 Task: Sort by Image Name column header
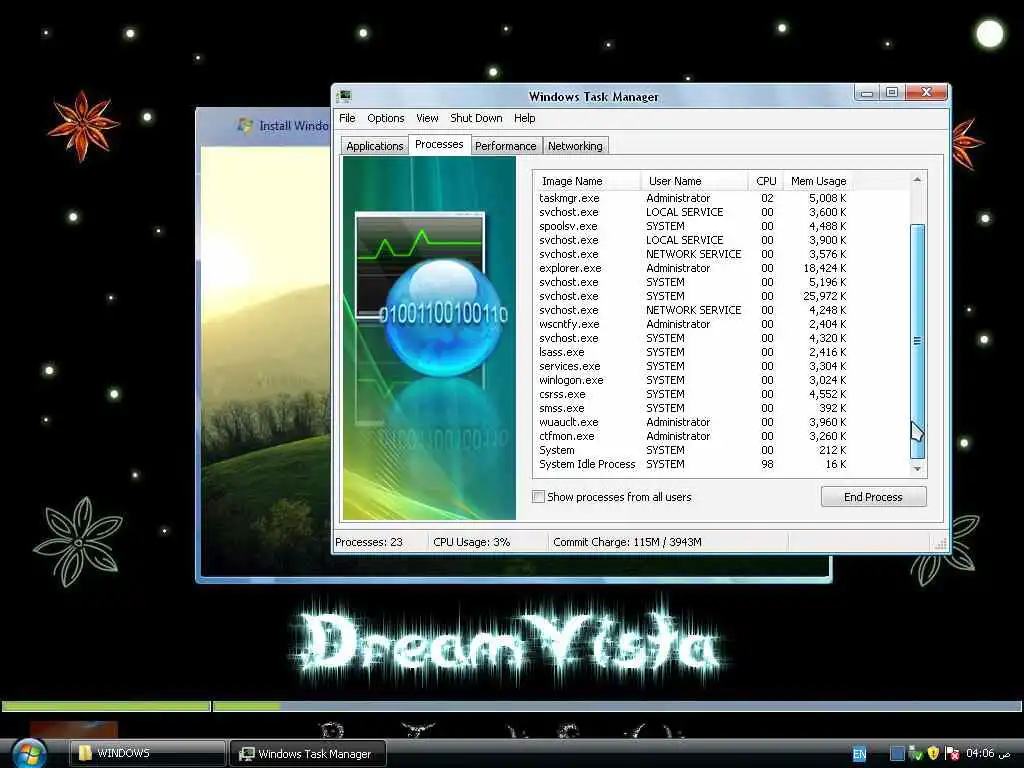586,181
